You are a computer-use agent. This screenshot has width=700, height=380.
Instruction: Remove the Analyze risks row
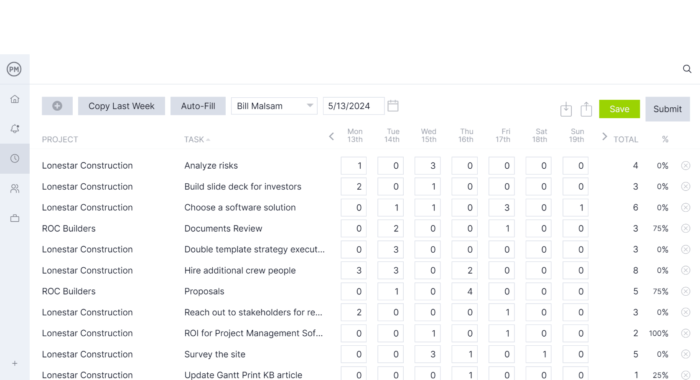tap(686, 166)
